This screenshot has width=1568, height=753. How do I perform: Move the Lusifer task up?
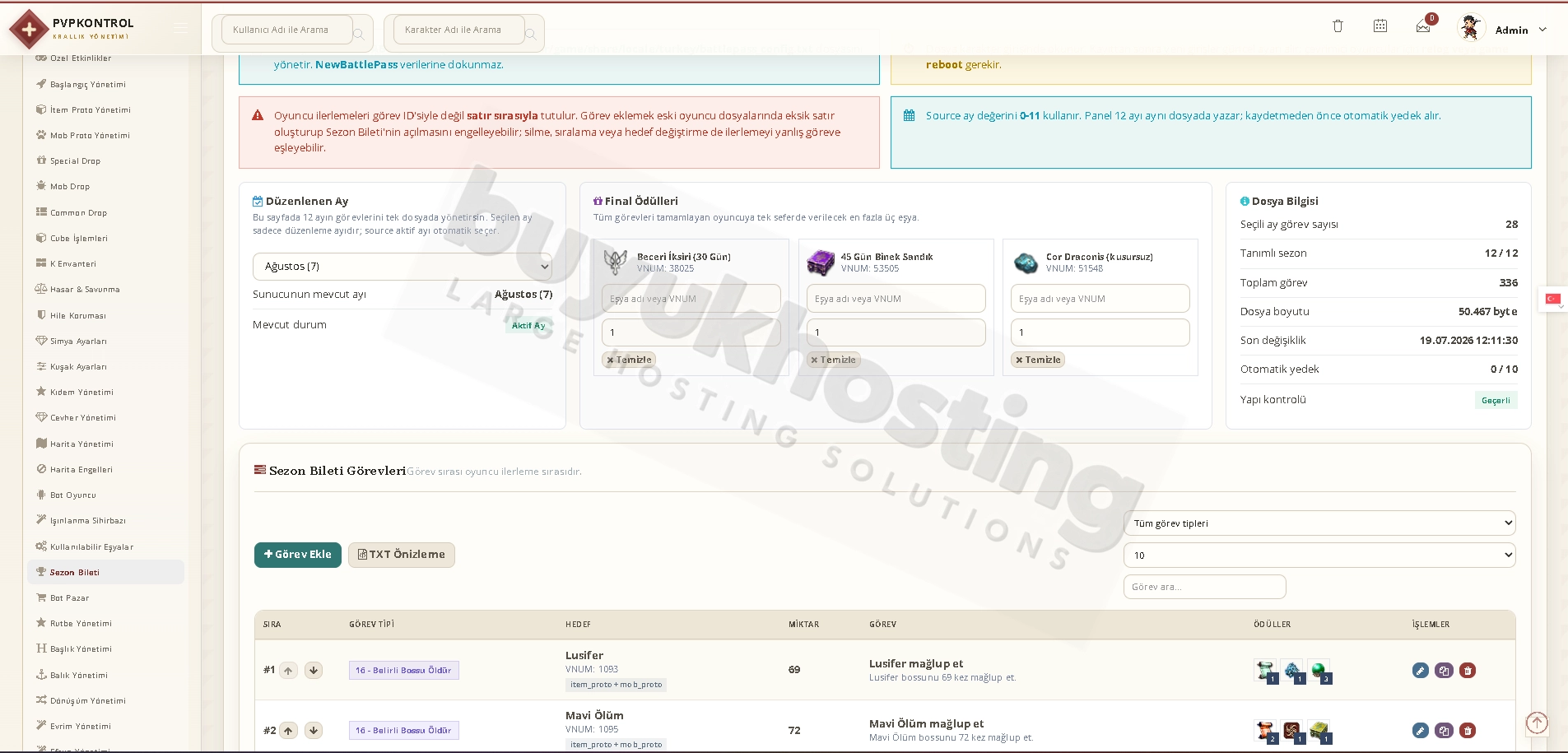tap(288, 670)
